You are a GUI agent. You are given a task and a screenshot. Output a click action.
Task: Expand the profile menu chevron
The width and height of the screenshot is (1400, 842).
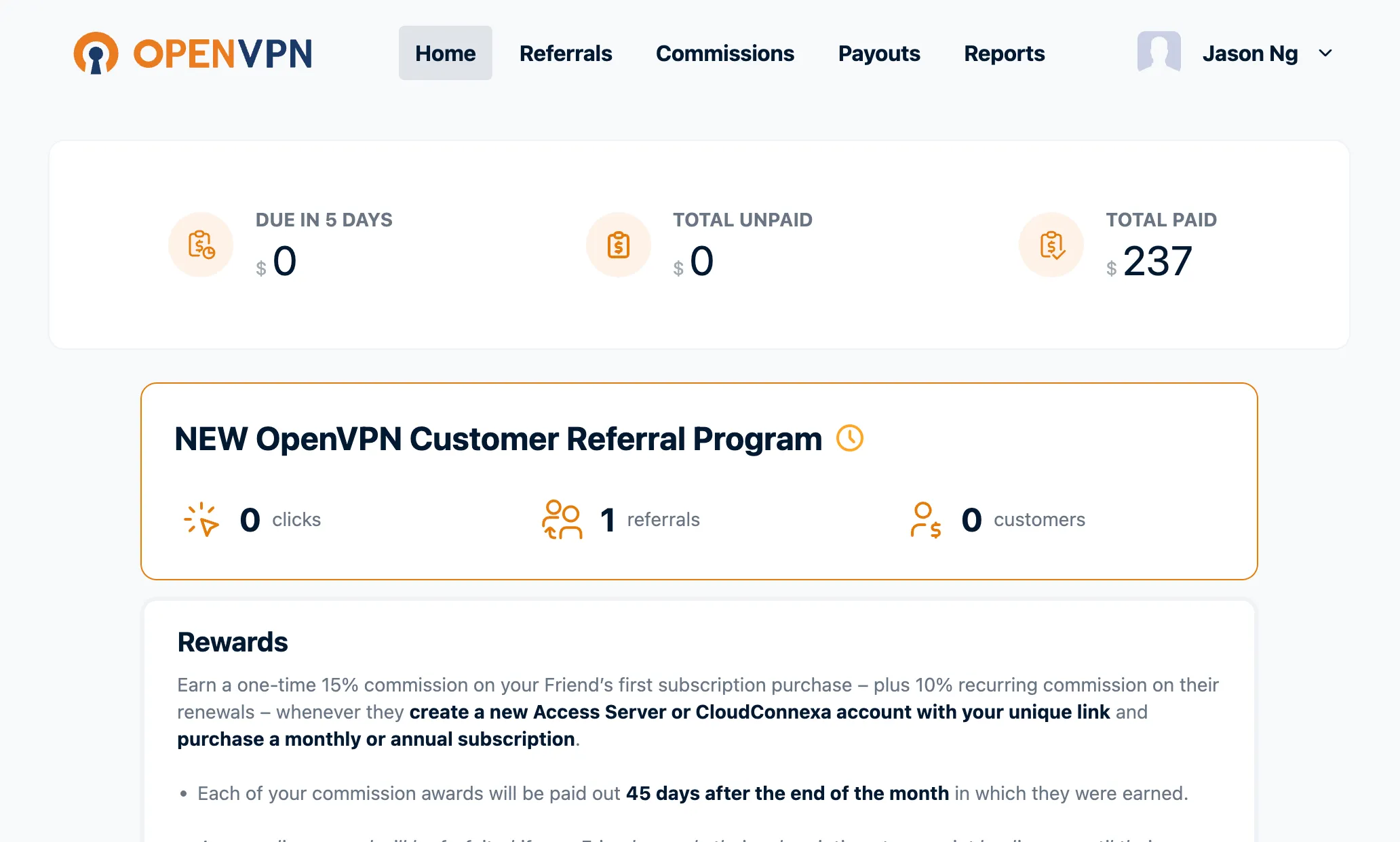pyautogui.click(x=1325, y=54)
